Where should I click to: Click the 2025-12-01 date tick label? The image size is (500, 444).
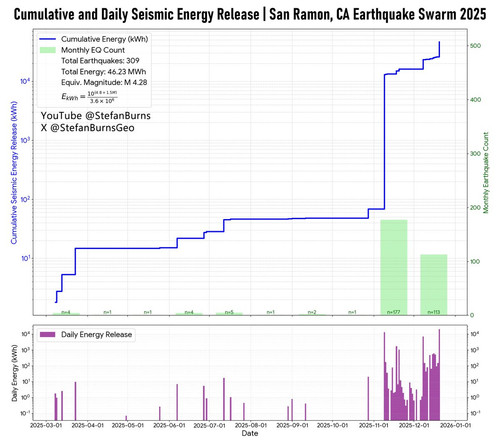(x=414, y=426)
